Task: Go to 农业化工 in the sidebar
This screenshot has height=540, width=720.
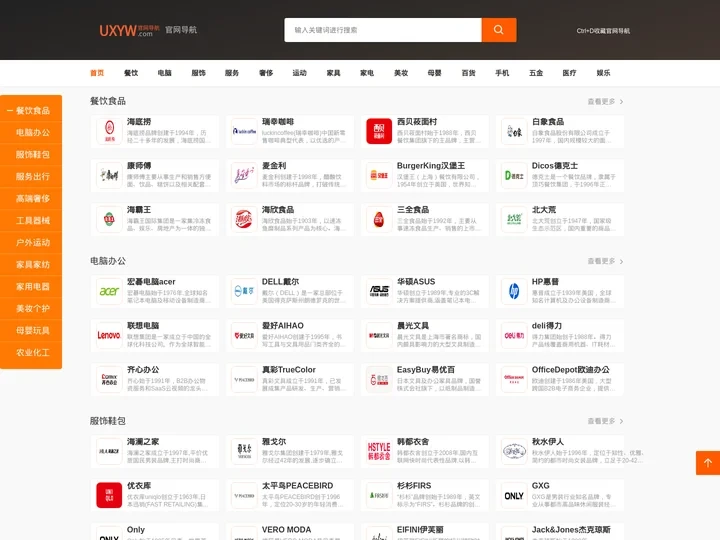Action: tap(31, 353)
